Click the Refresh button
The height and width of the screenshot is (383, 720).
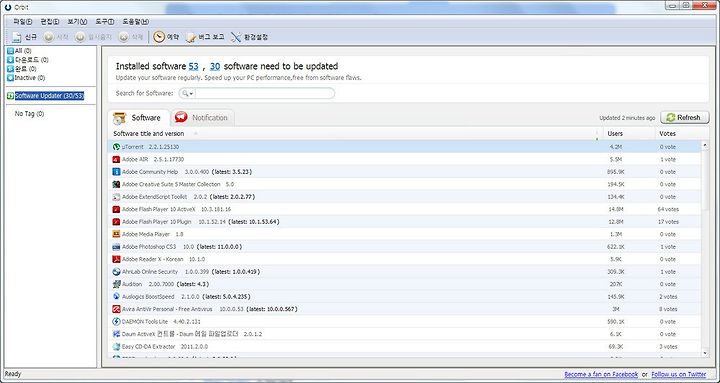(685, 118)
